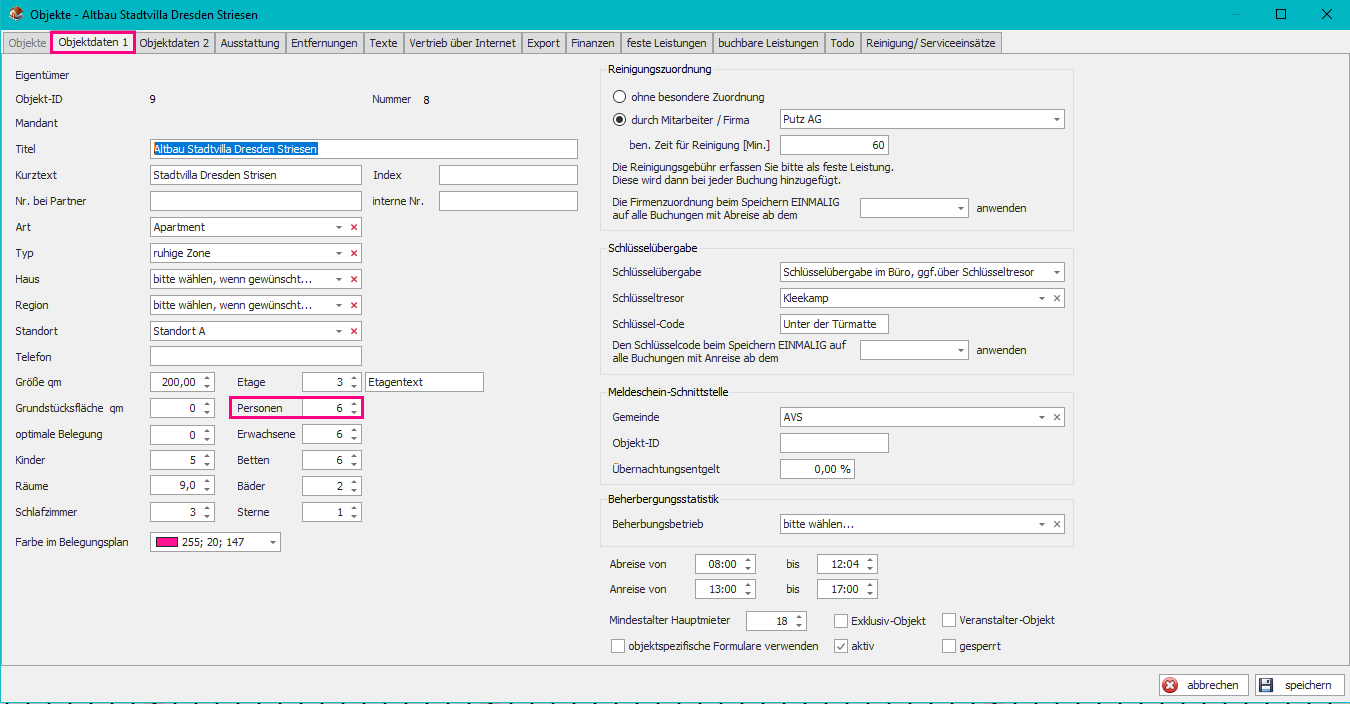Screen dimensions: 1350x704
Task: Increase Mindestalter Hauptmieter value
Action: point(799,617)
